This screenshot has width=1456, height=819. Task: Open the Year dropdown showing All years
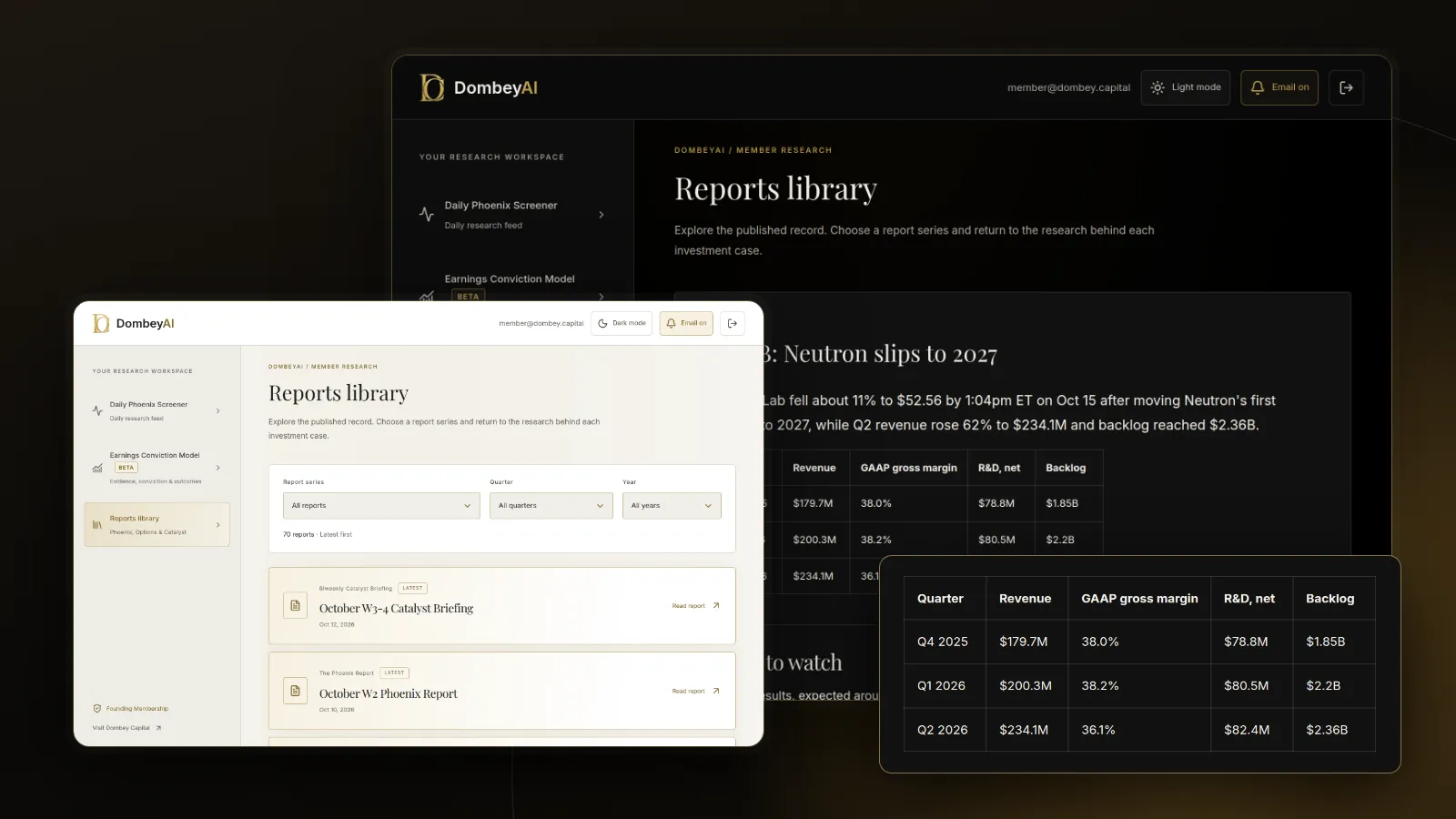[672, 506]
